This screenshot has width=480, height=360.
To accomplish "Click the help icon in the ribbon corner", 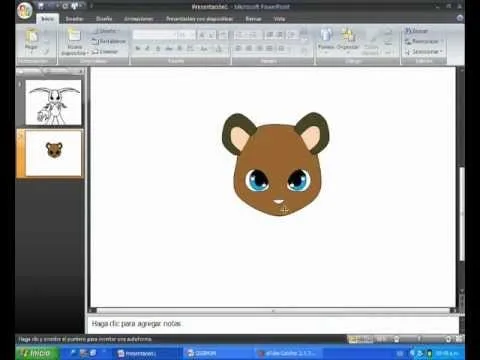I will click(x=460, y=18).
